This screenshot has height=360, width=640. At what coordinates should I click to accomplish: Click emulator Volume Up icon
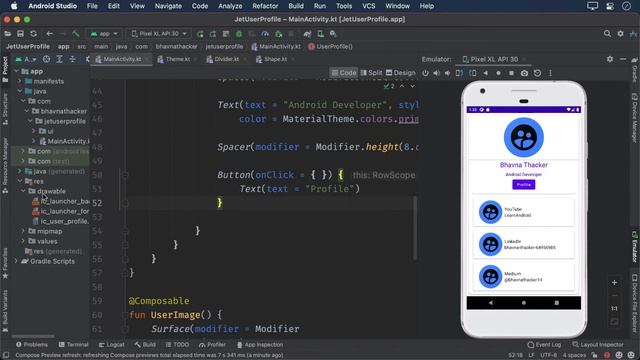436,73
